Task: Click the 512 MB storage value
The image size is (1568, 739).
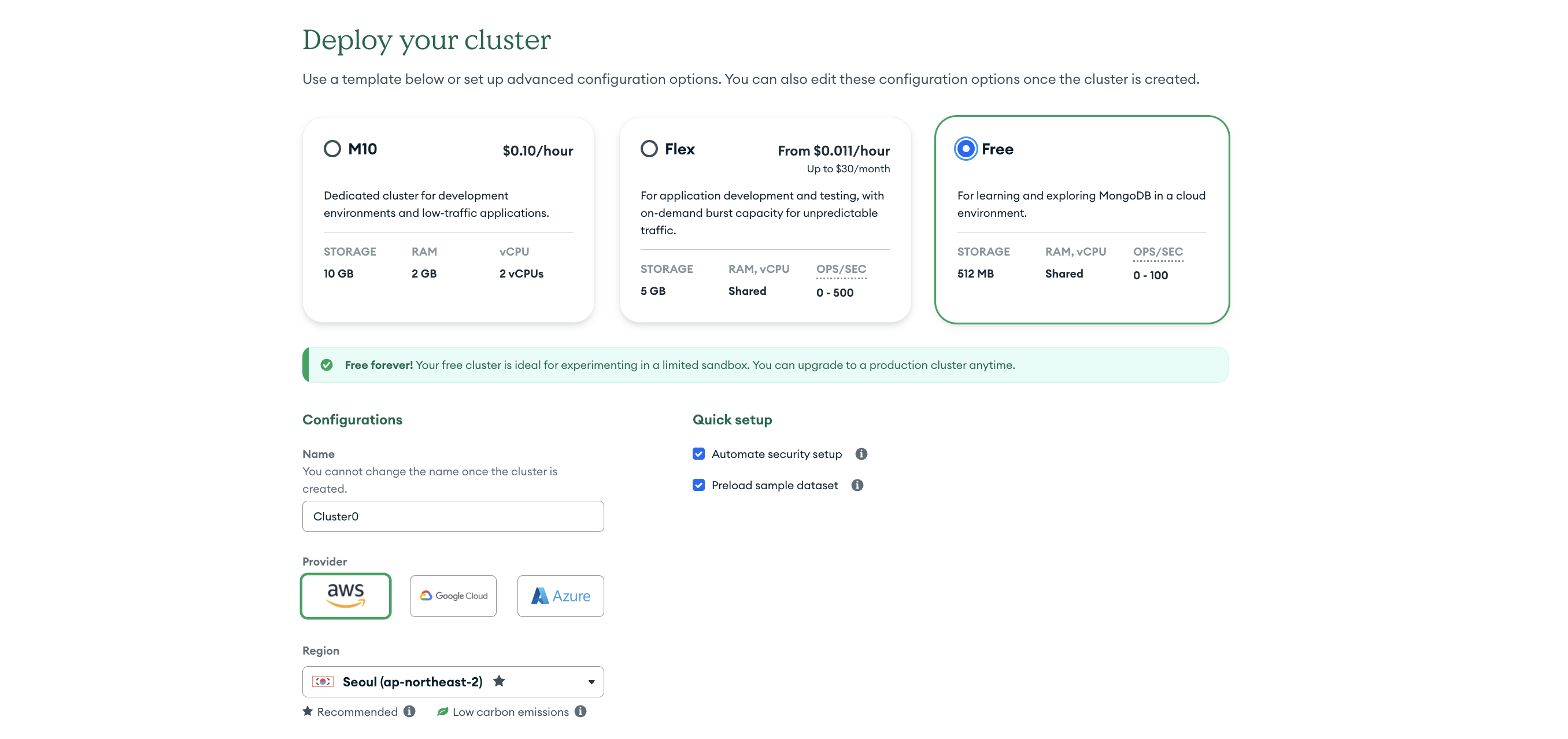Action: (975, 274)
